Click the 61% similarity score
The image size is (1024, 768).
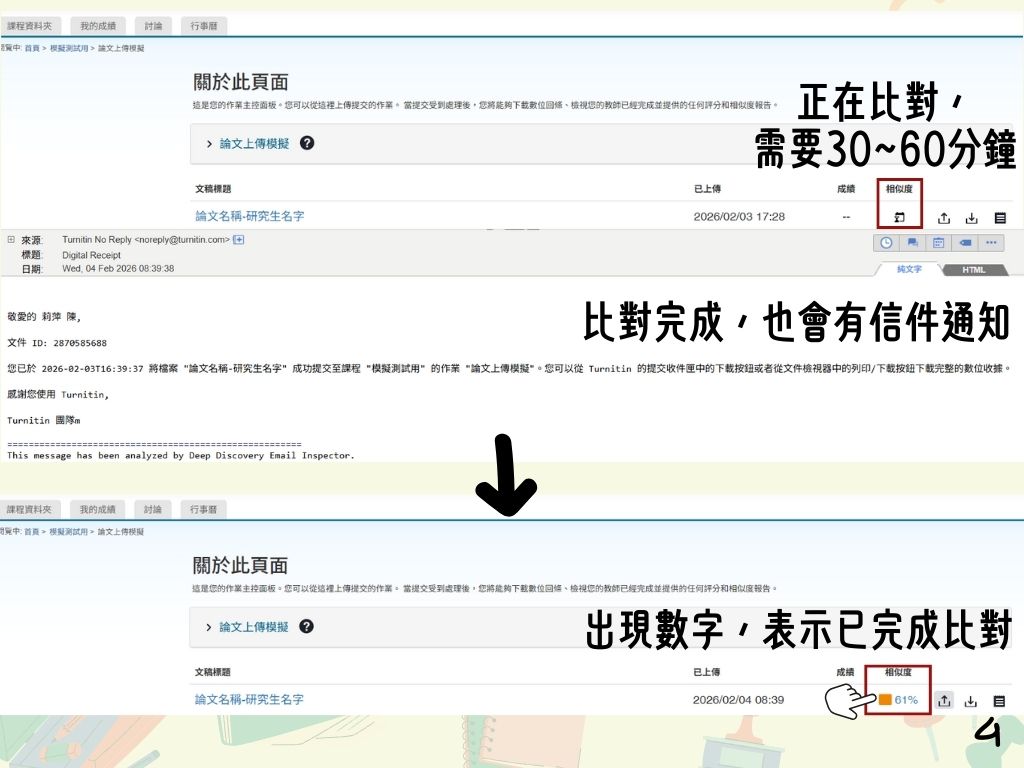(x=906, y=700)
